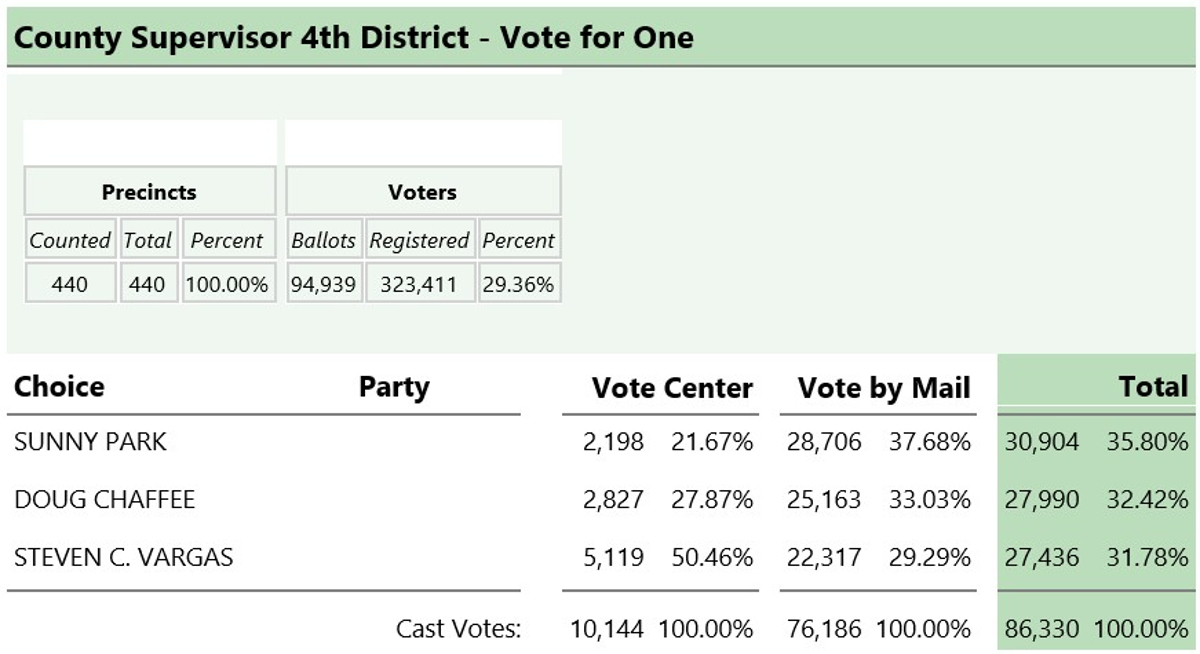Click the Choice column header
1200x654 pixels.
pyautogui.click(x=59, y=387)
